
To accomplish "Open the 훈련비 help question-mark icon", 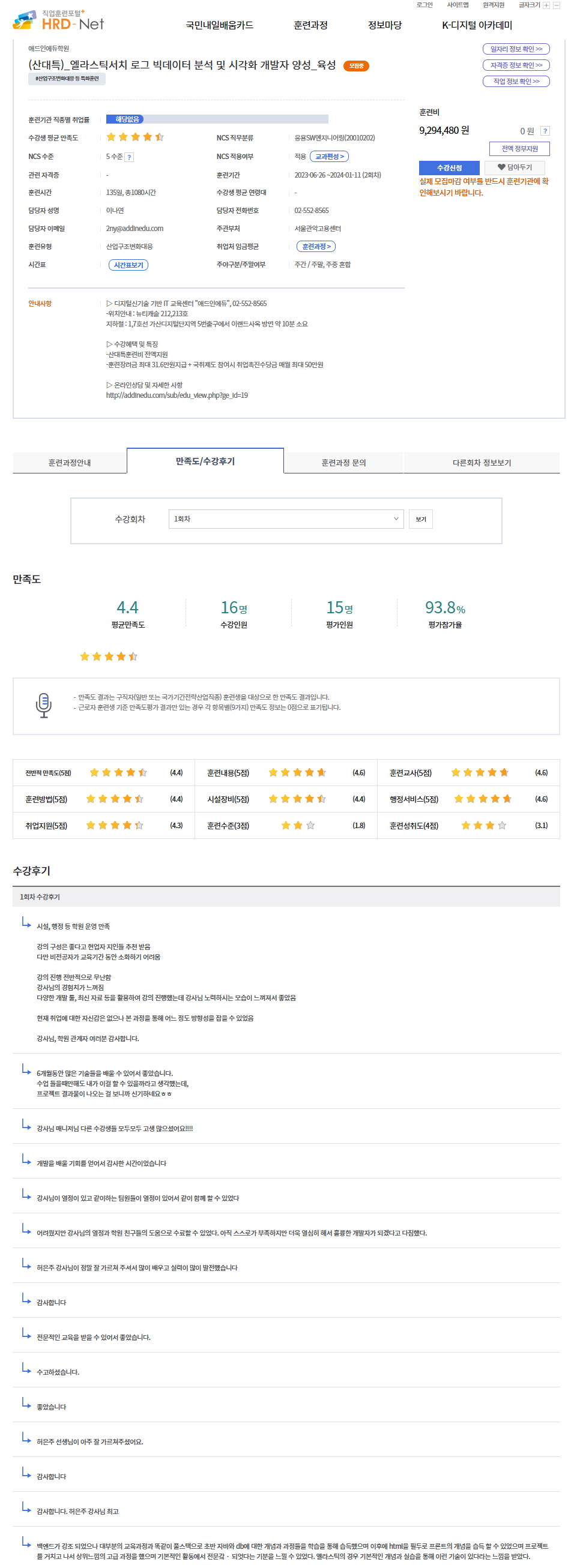I will 545,131.
